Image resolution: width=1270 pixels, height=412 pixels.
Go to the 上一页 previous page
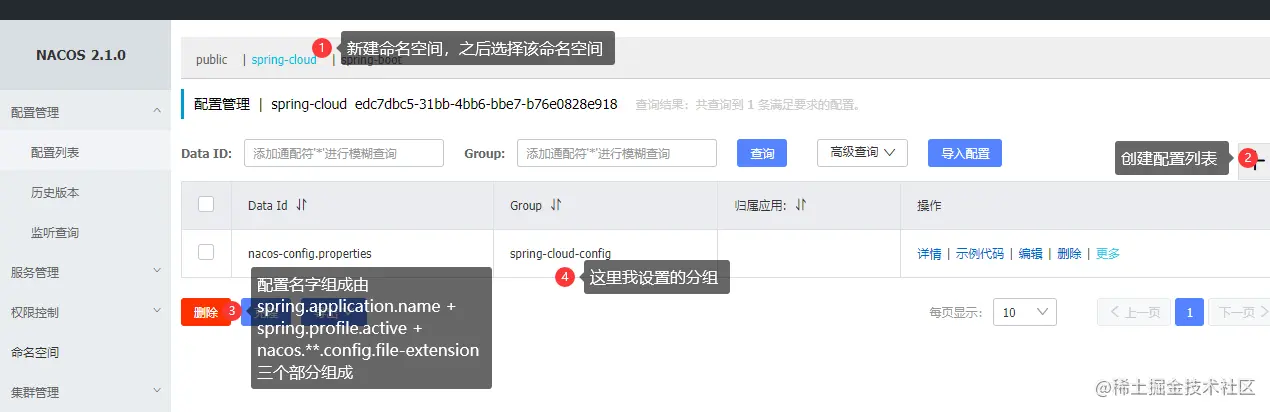(1133, 312)
